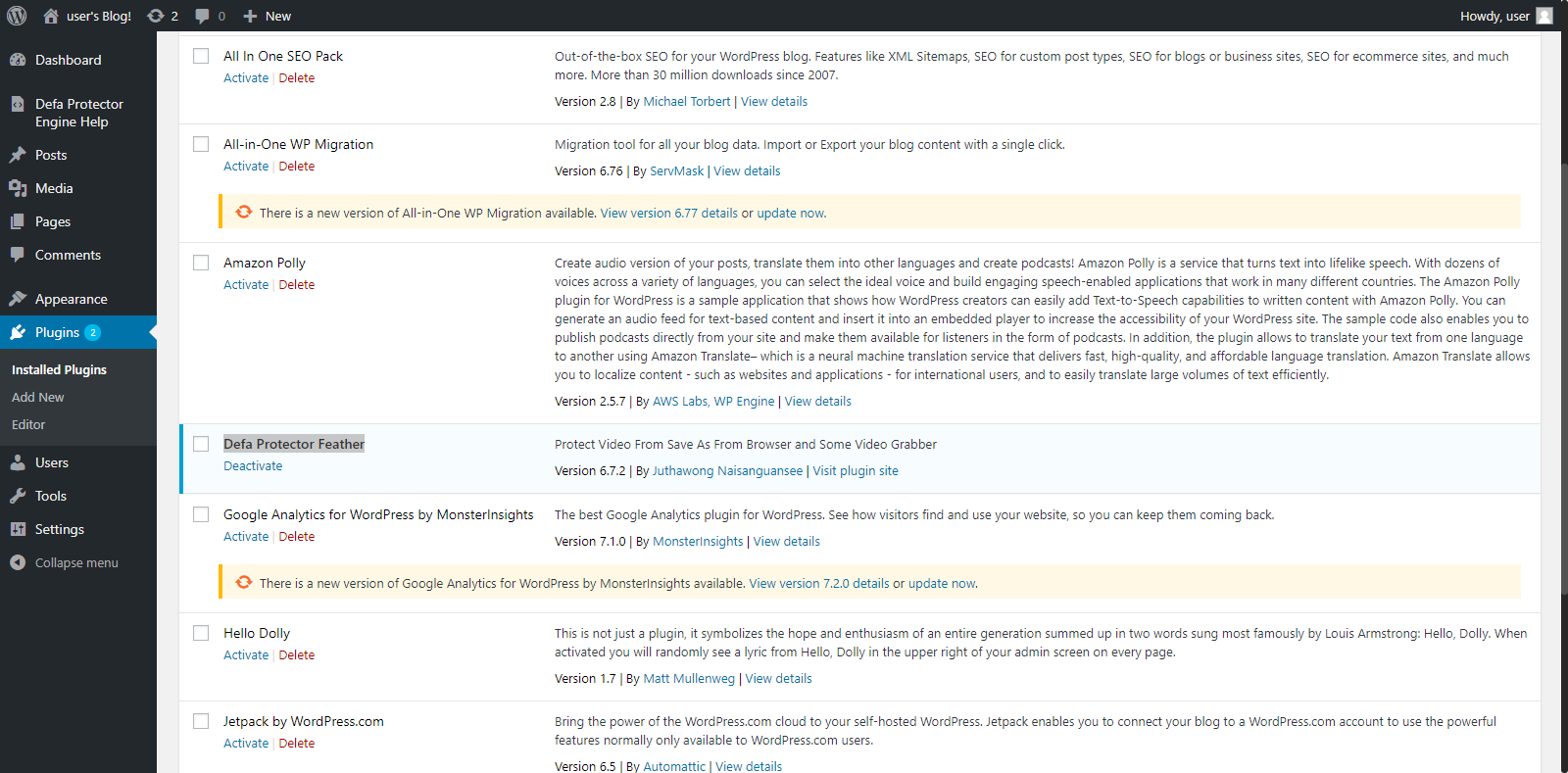Check the All In One SEO Pack checkbox

pyautogui.click(x=201, y=56)
